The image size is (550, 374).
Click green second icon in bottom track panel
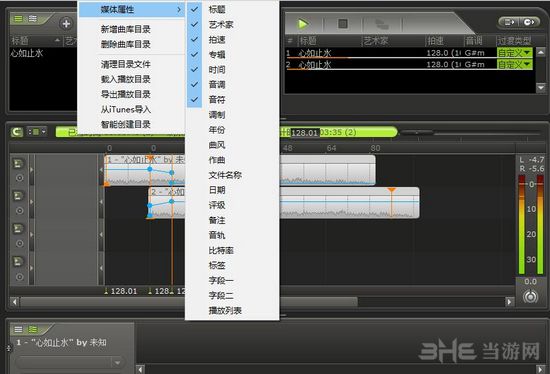pos(33,329)
